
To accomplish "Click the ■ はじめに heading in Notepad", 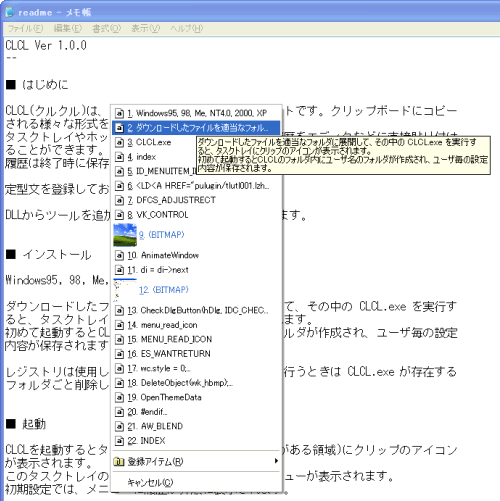I will (37, 85).
